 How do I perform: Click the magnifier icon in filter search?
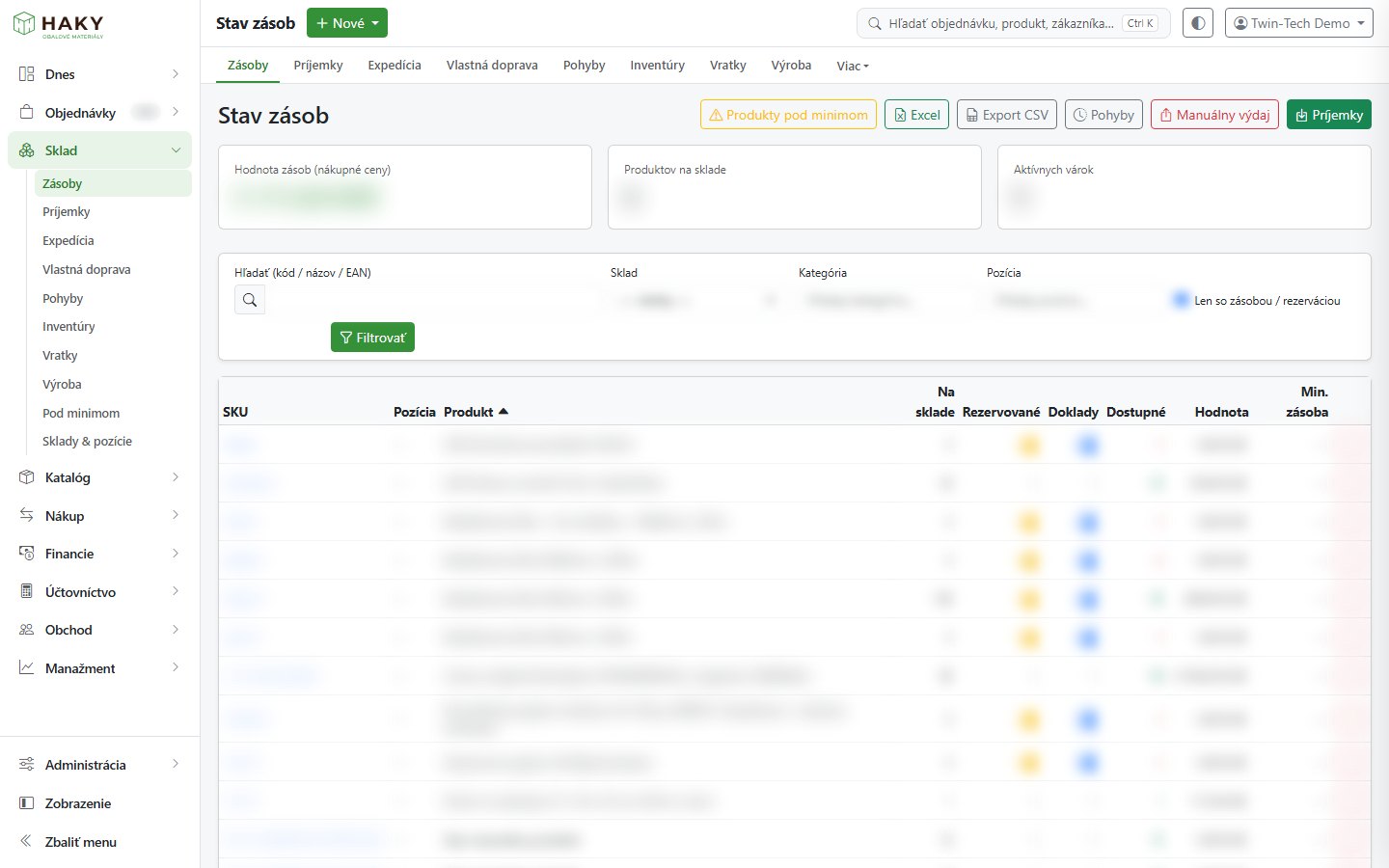(x=250, y=300)
